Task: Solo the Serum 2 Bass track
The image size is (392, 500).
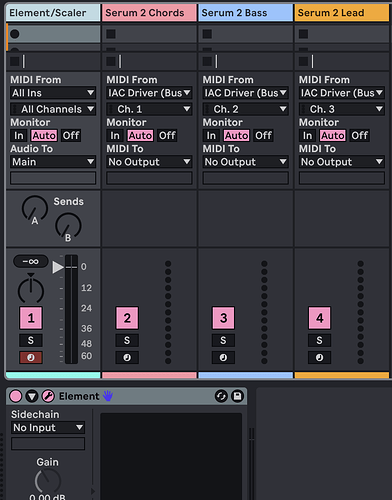Action: pos(223,340)
